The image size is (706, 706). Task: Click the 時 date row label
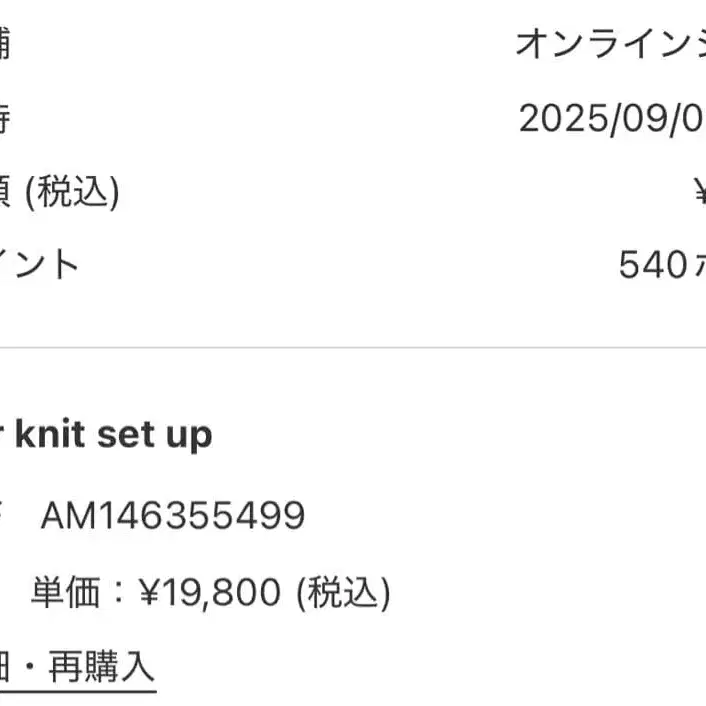pyautogui.click(x=5, y=118)
